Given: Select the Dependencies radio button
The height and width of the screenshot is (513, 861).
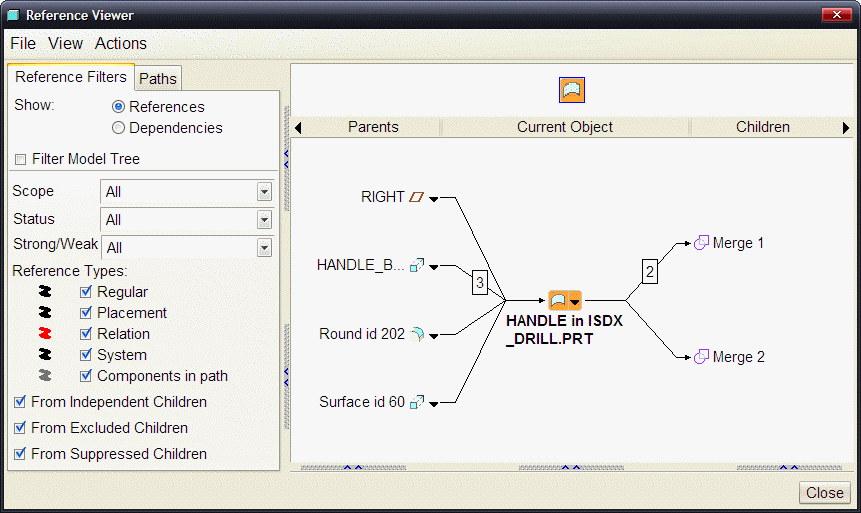Looking at the screenshot, I should (x=118, y=128).
